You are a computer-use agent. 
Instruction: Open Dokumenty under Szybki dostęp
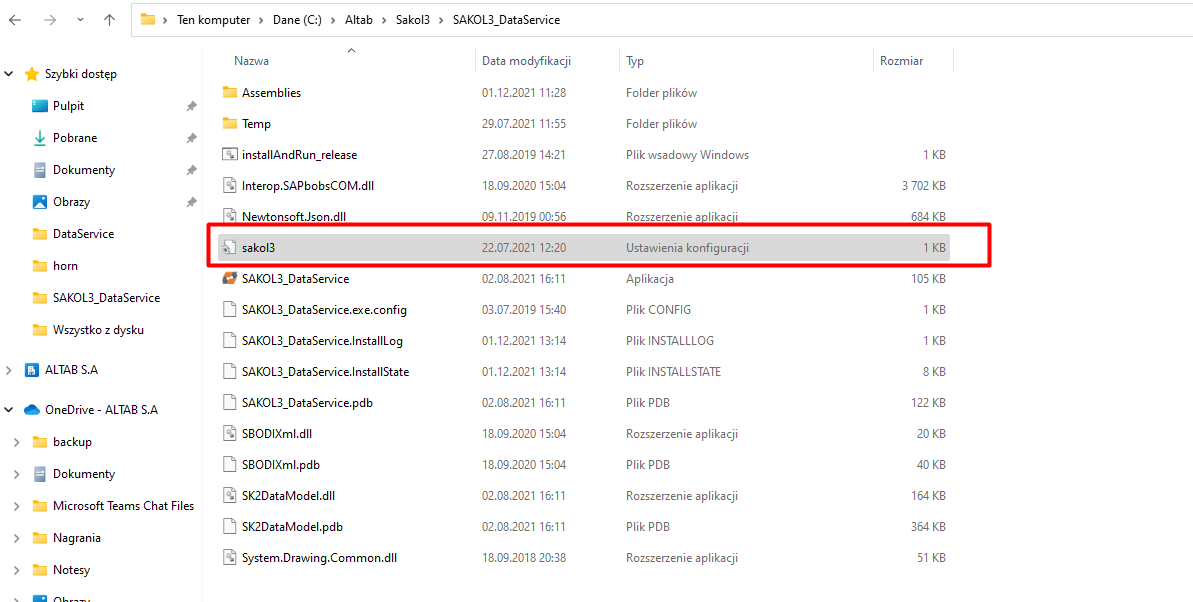coord(84,170)
